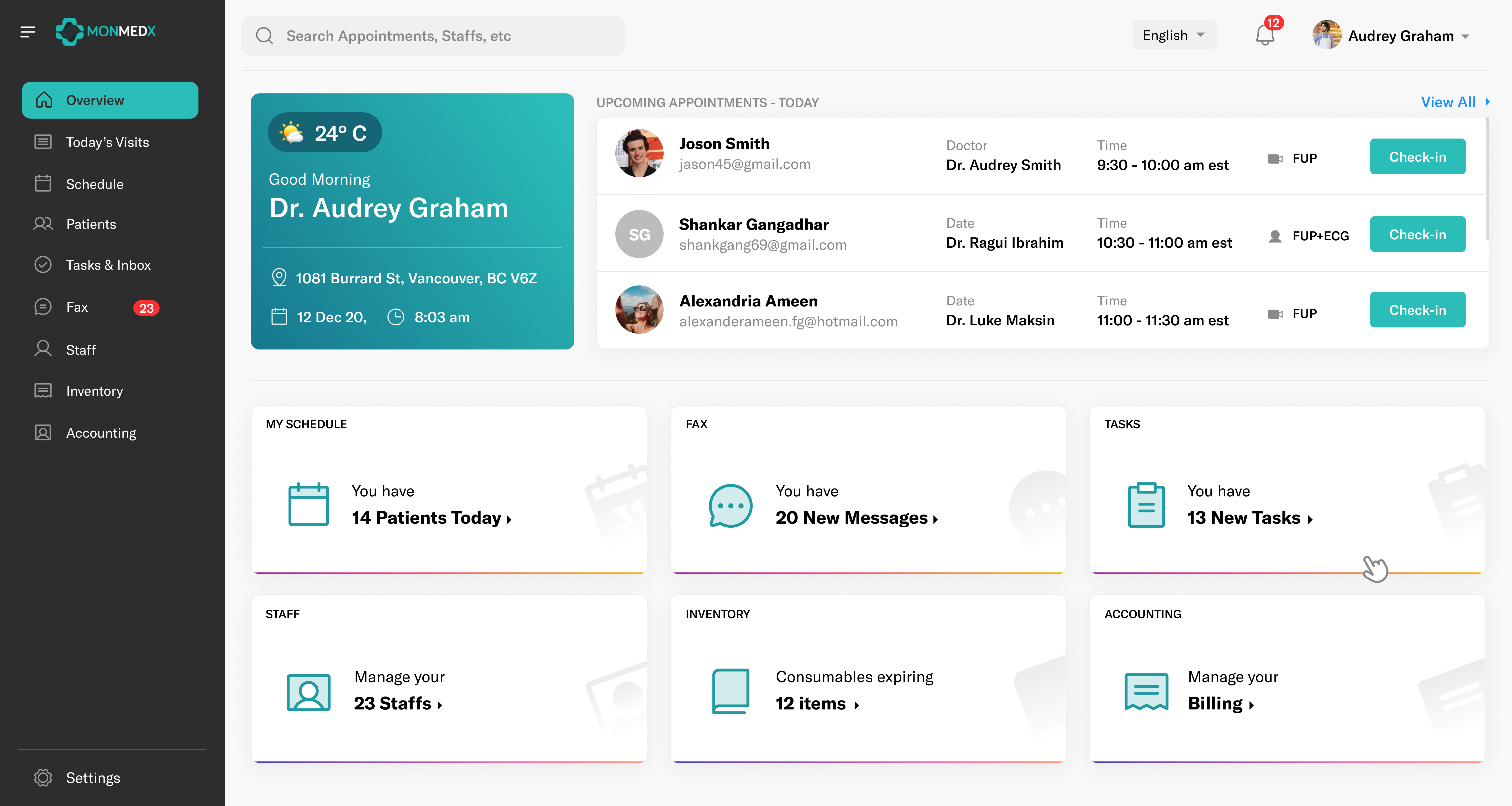
Task: Click the weather sun-cloud icon
Action: [292, 132]
